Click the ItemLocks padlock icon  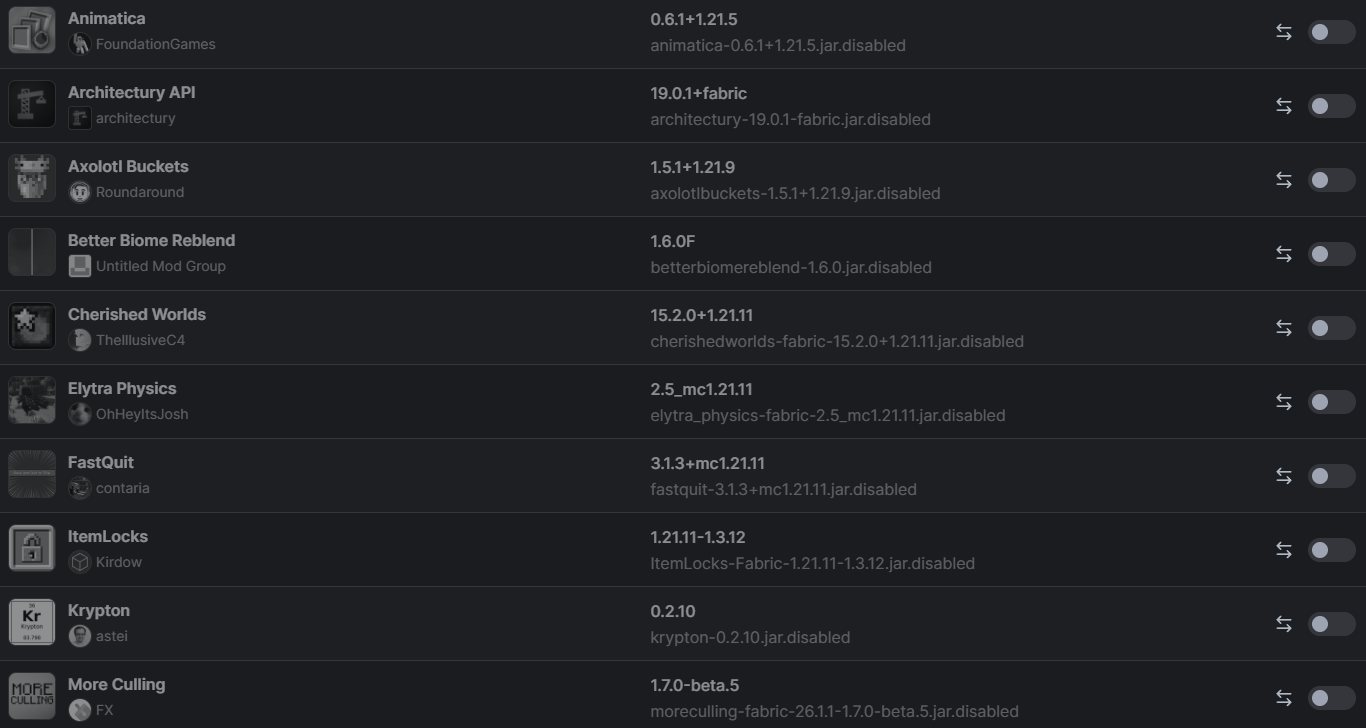[32, 548]
